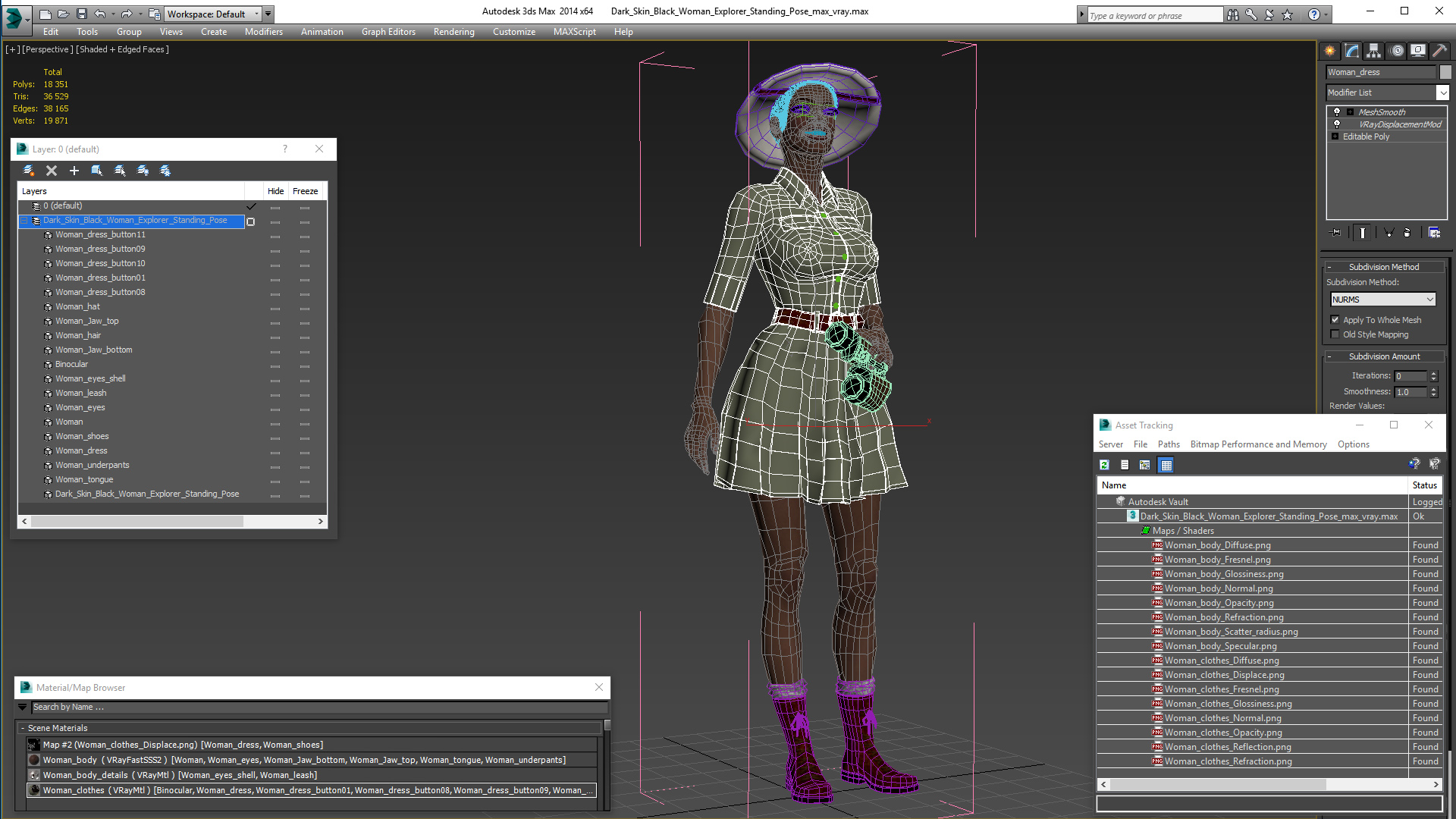Click the Pin Stack icon below the modifier stack
This screenshot has height=819, width=1456.
1336,233
